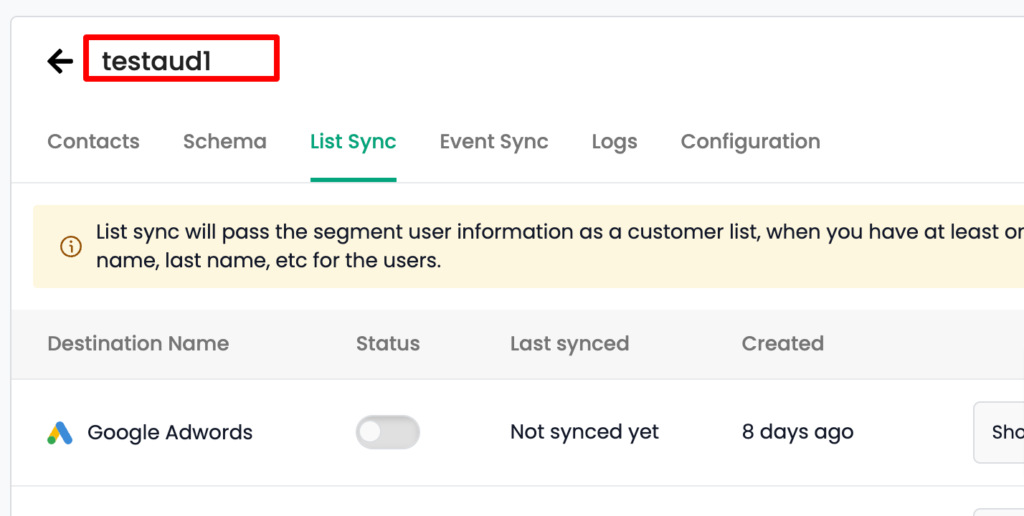Click the Status column header

(388, 344)
